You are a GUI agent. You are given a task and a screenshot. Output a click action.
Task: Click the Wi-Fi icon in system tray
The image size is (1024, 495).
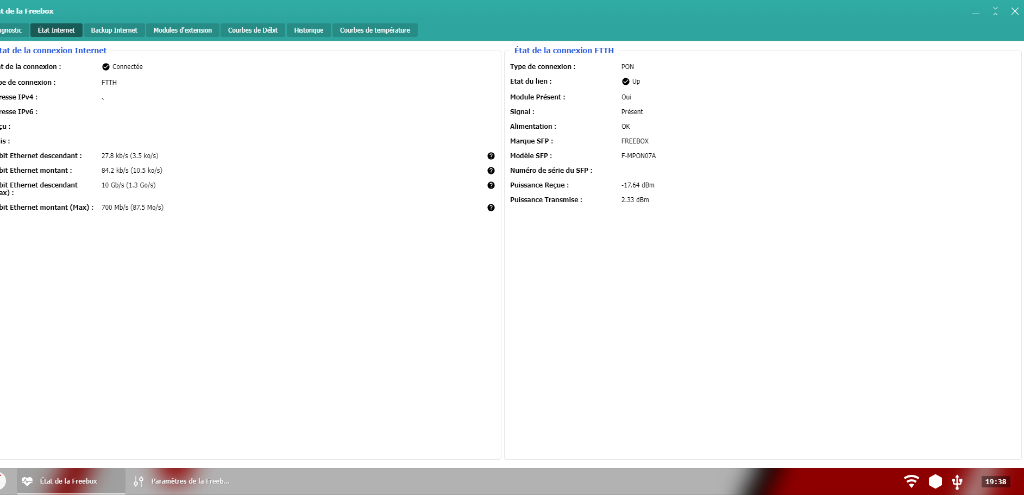(x=911, y=481)
